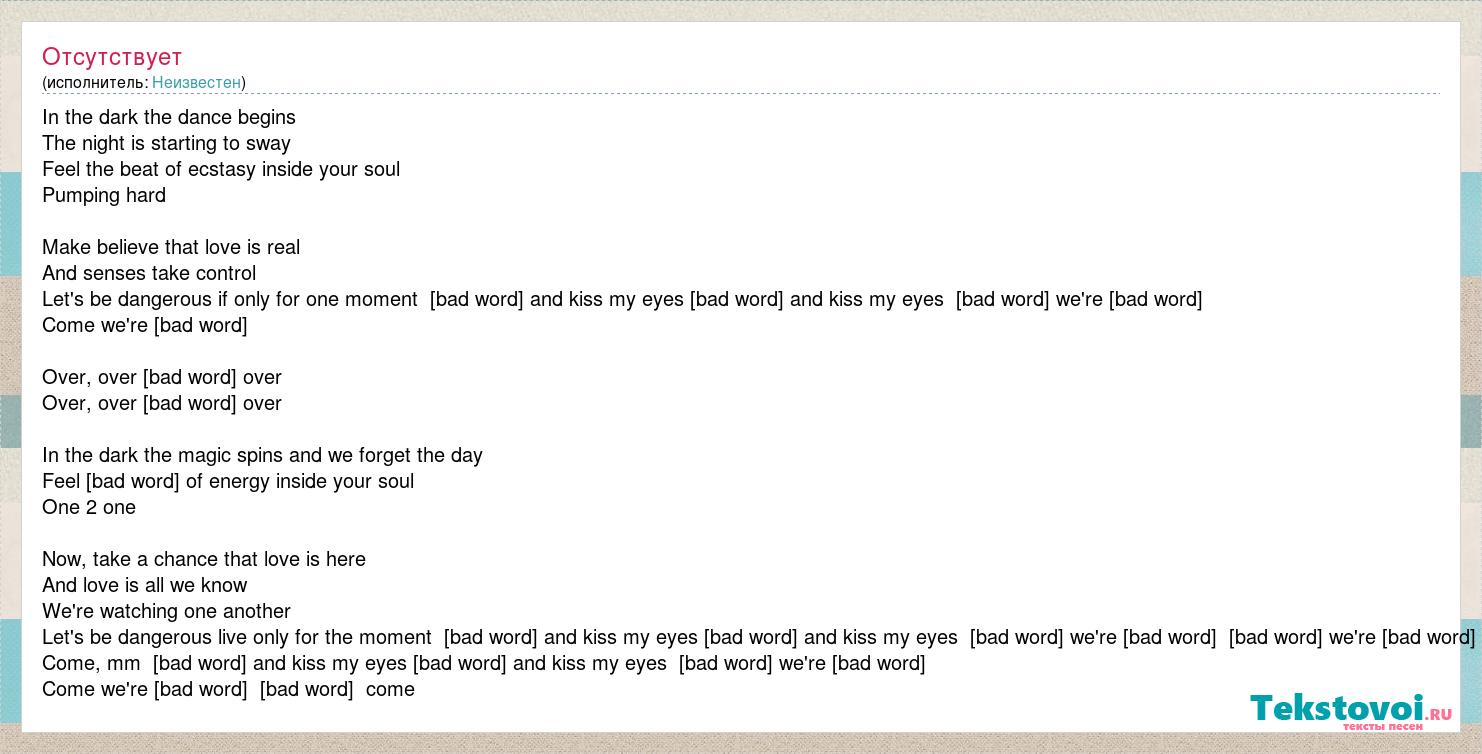Screen dimensions: 1482x754
Task: Click the song title Отсутствует
Action: pyautogui.click(x=112, y=57)
